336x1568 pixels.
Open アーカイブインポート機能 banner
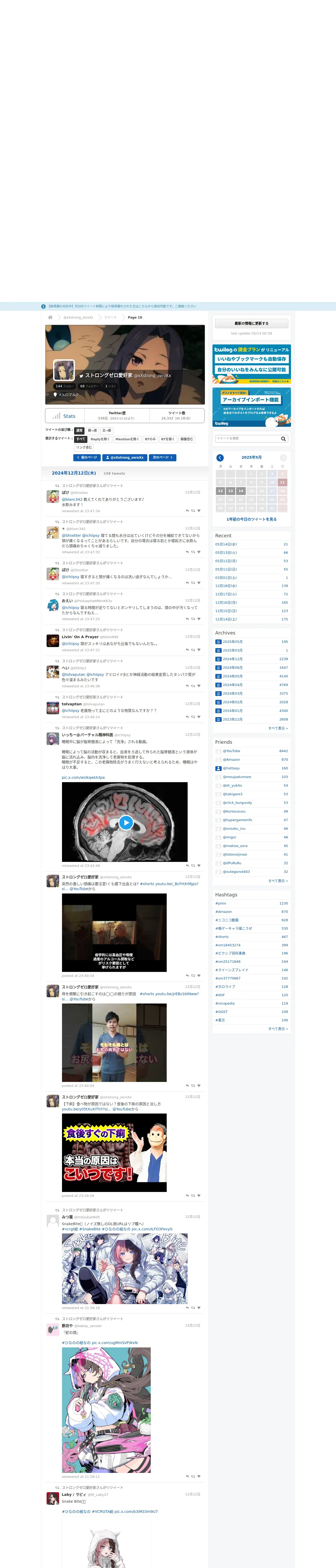pos(251,407)
